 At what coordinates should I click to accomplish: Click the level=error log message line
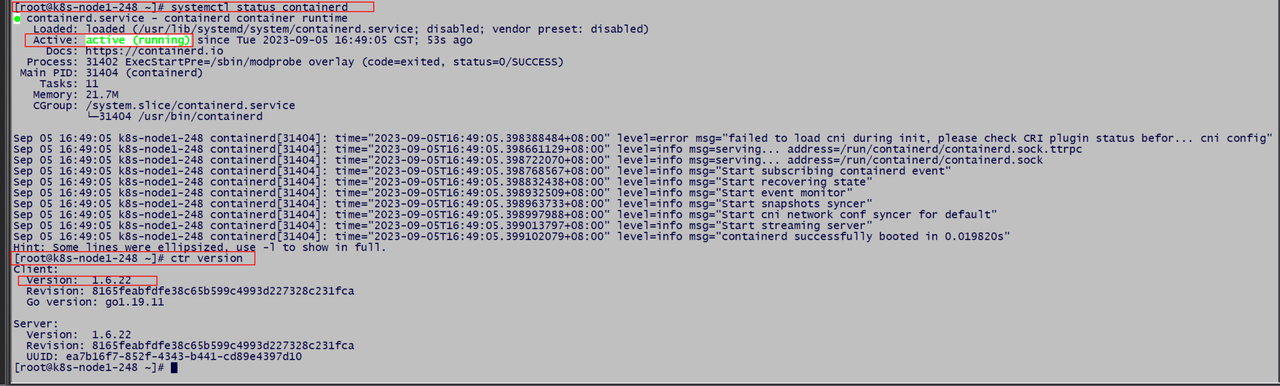point(642,137)
